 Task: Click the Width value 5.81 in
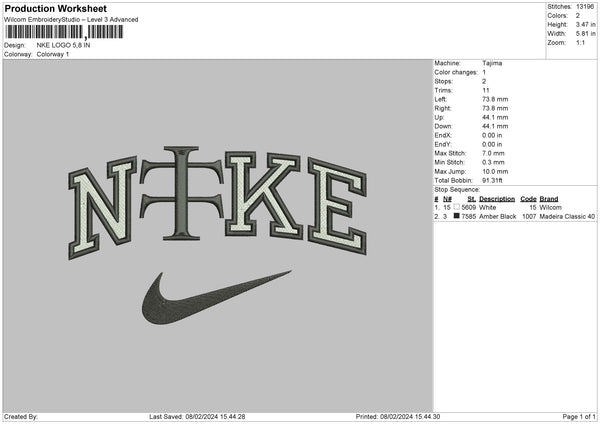585,34
